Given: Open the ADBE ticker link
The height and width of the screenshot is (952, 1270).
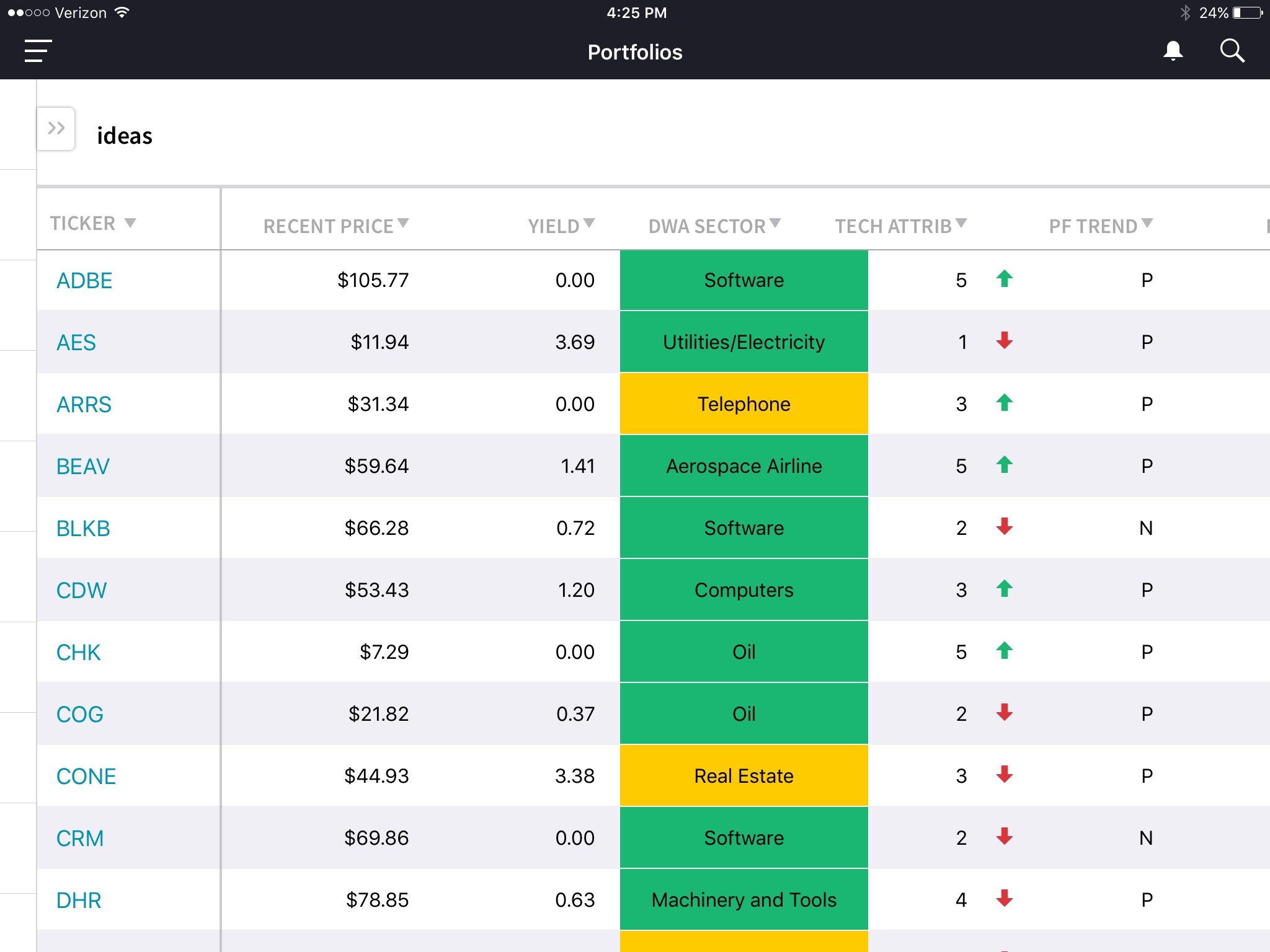Looking at the screenshot, I should pos(84,280).
